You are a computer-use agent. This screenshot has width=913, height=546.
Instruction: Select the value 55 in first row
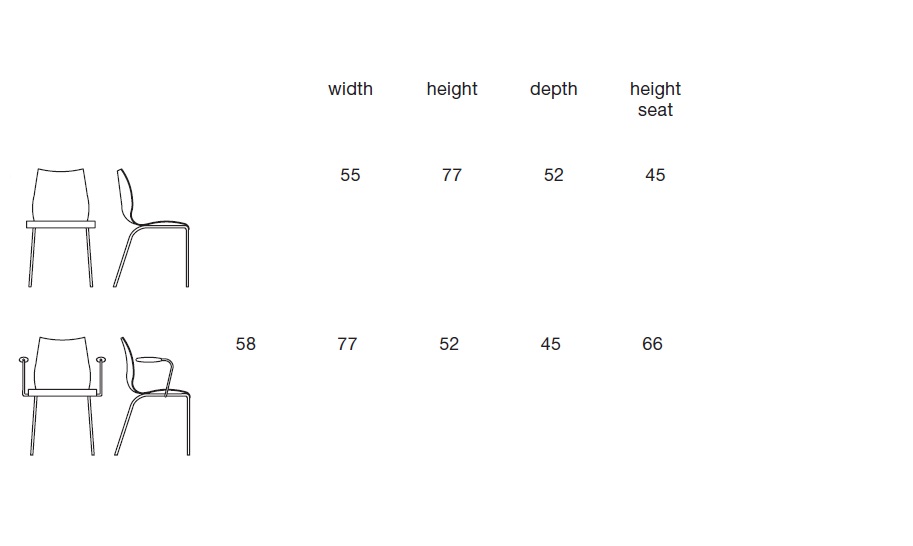pyautogui.click(x=350, y=175)
